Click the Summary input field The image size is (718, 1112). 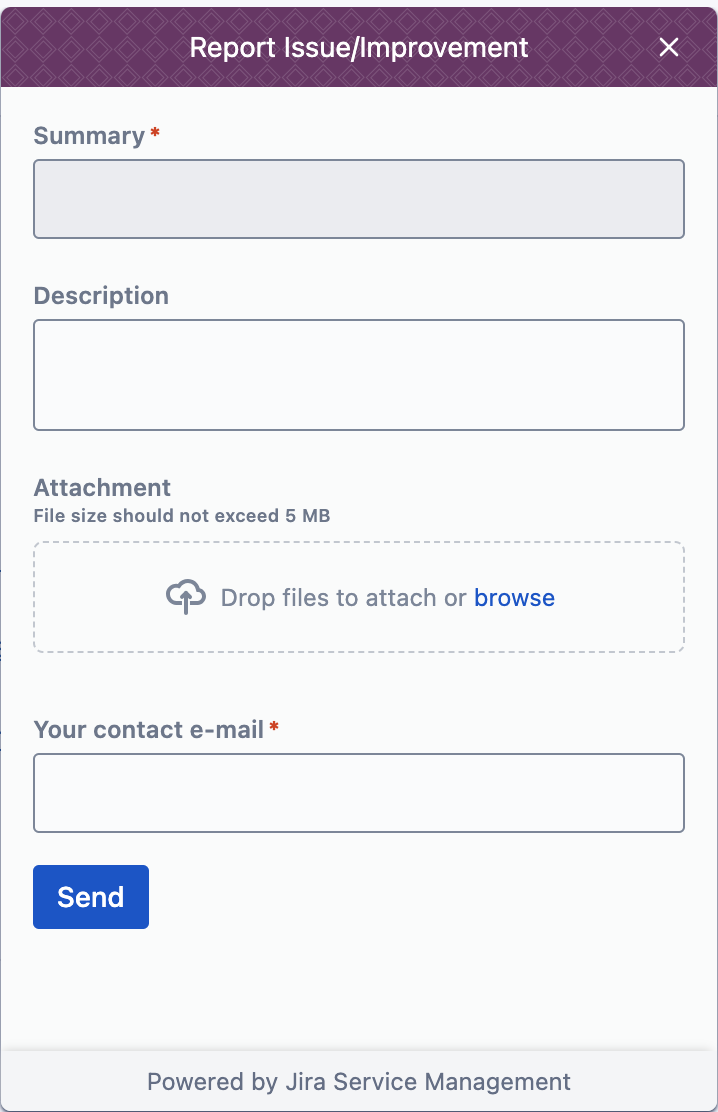tap(359, 198)
